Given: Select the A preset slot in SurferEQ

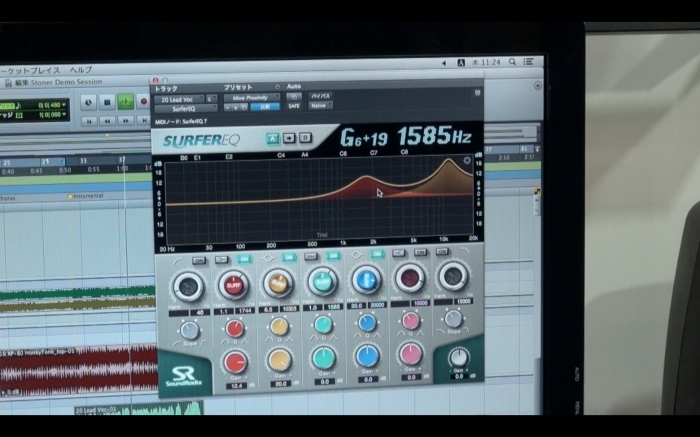Looking at the screenshot, I should 272,139.
